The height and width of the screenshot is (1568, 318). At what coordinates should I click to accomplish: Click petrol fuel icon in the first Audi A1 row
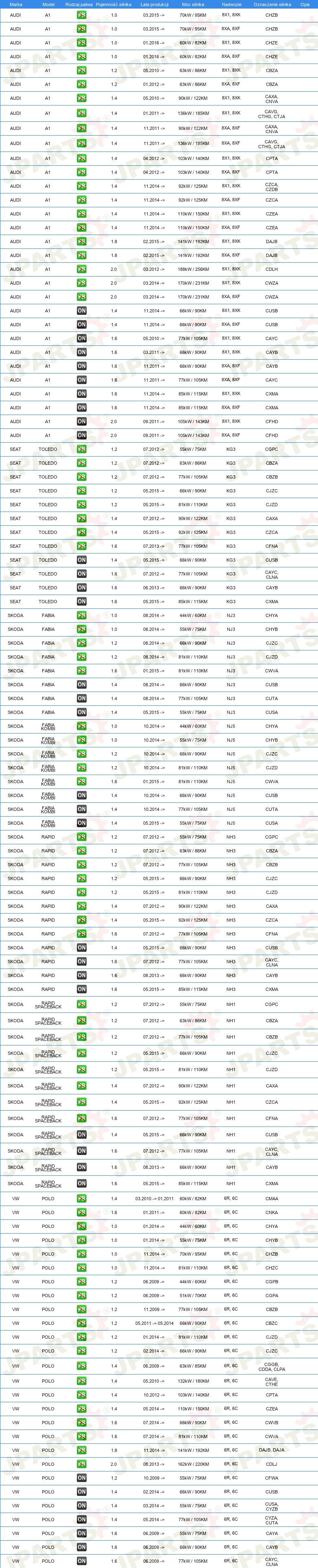tap(81, 15)
